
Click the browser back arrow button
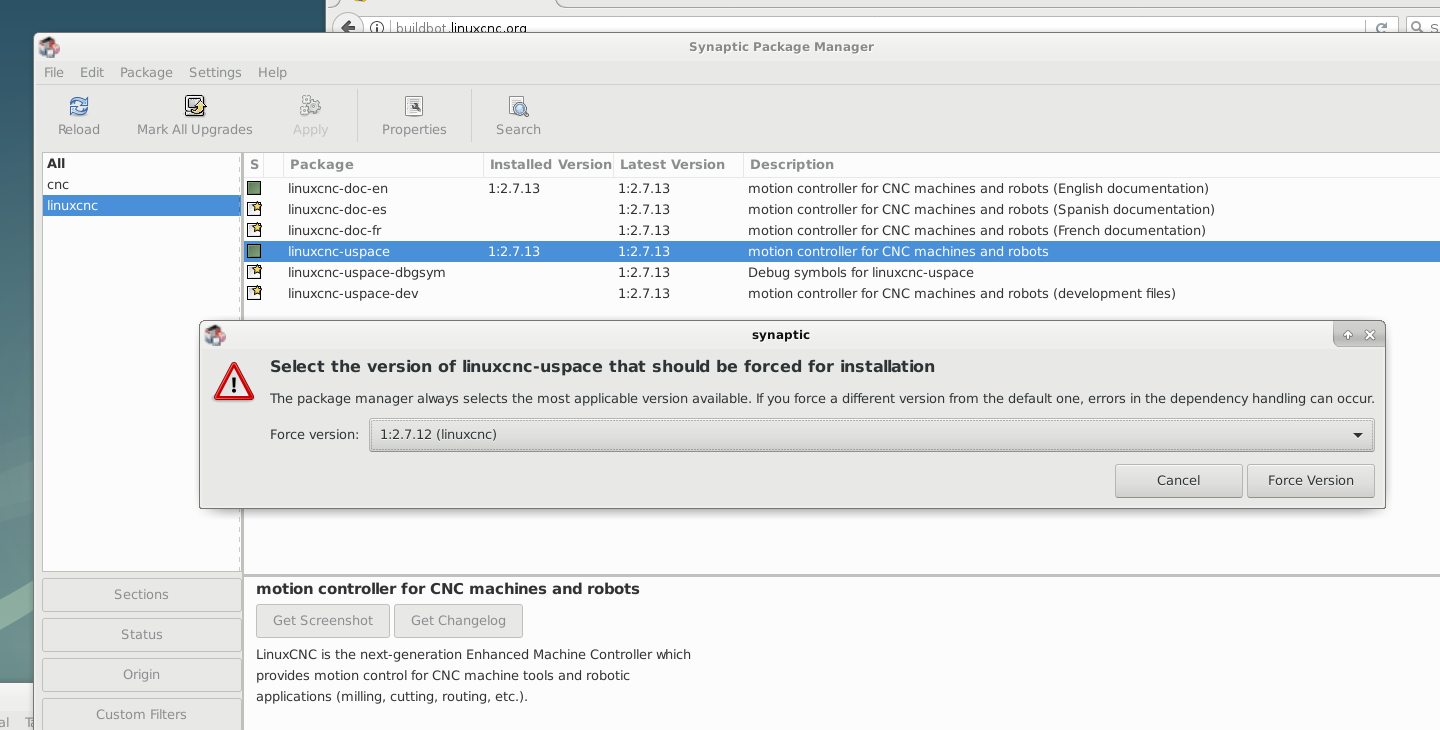pos(346,27)
